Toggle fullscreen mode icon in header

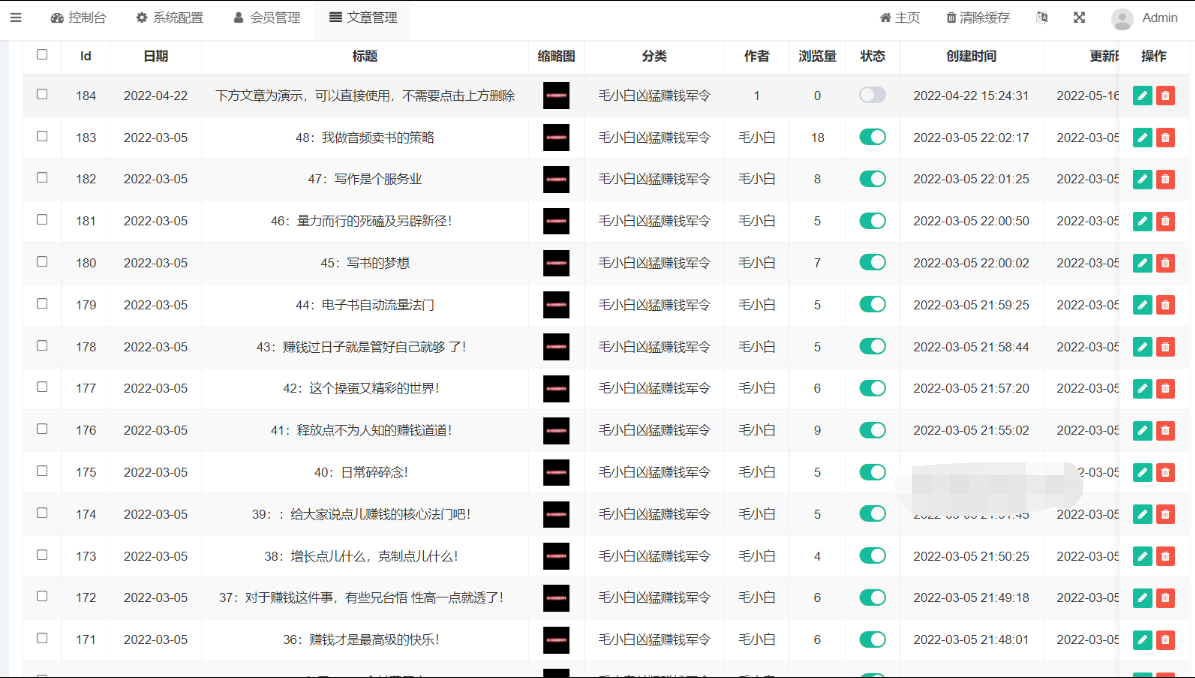coord(1079,18)
